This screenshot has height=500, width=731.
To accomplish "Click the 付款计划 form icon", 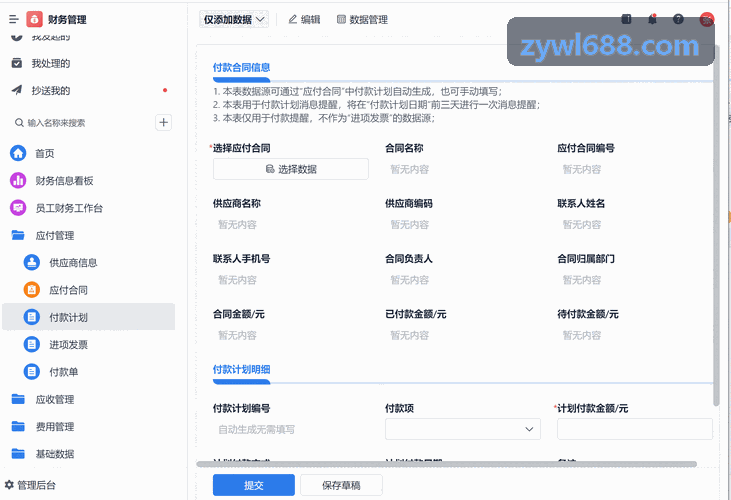I will pos(32,317).
